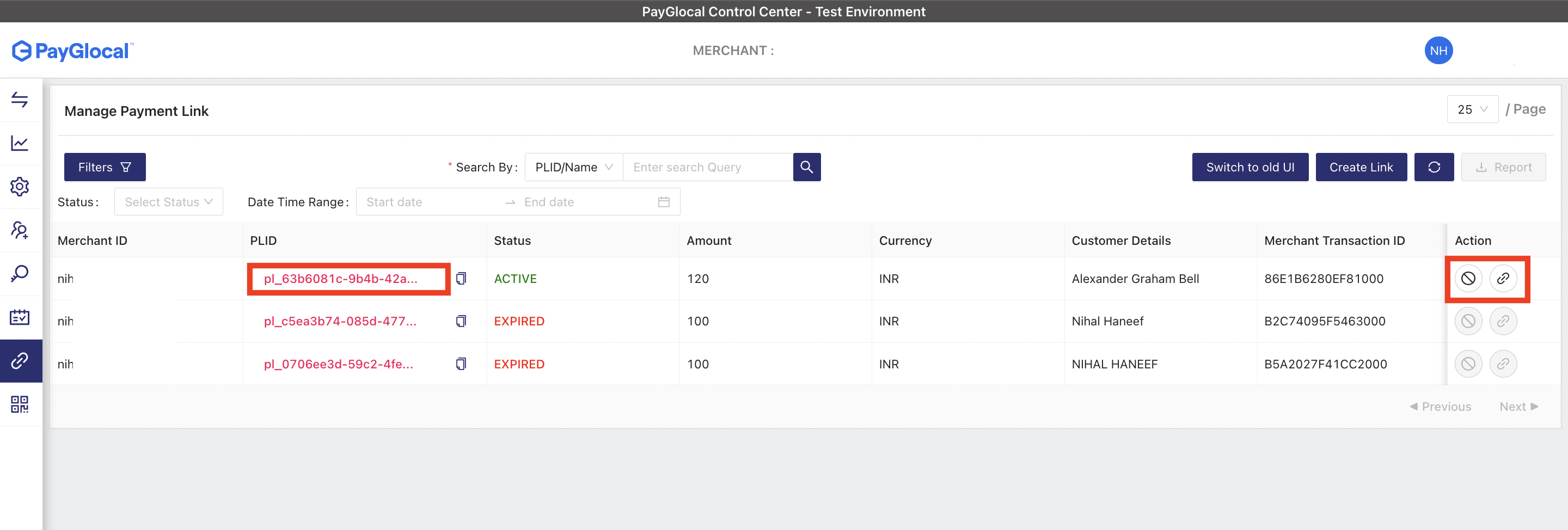The height and width of the screenshot is (530, 1568).
Task: Click block icon in NIHAL HANEEF B5A2027F41CC2000 row
Action: (x=1468, y=364)
